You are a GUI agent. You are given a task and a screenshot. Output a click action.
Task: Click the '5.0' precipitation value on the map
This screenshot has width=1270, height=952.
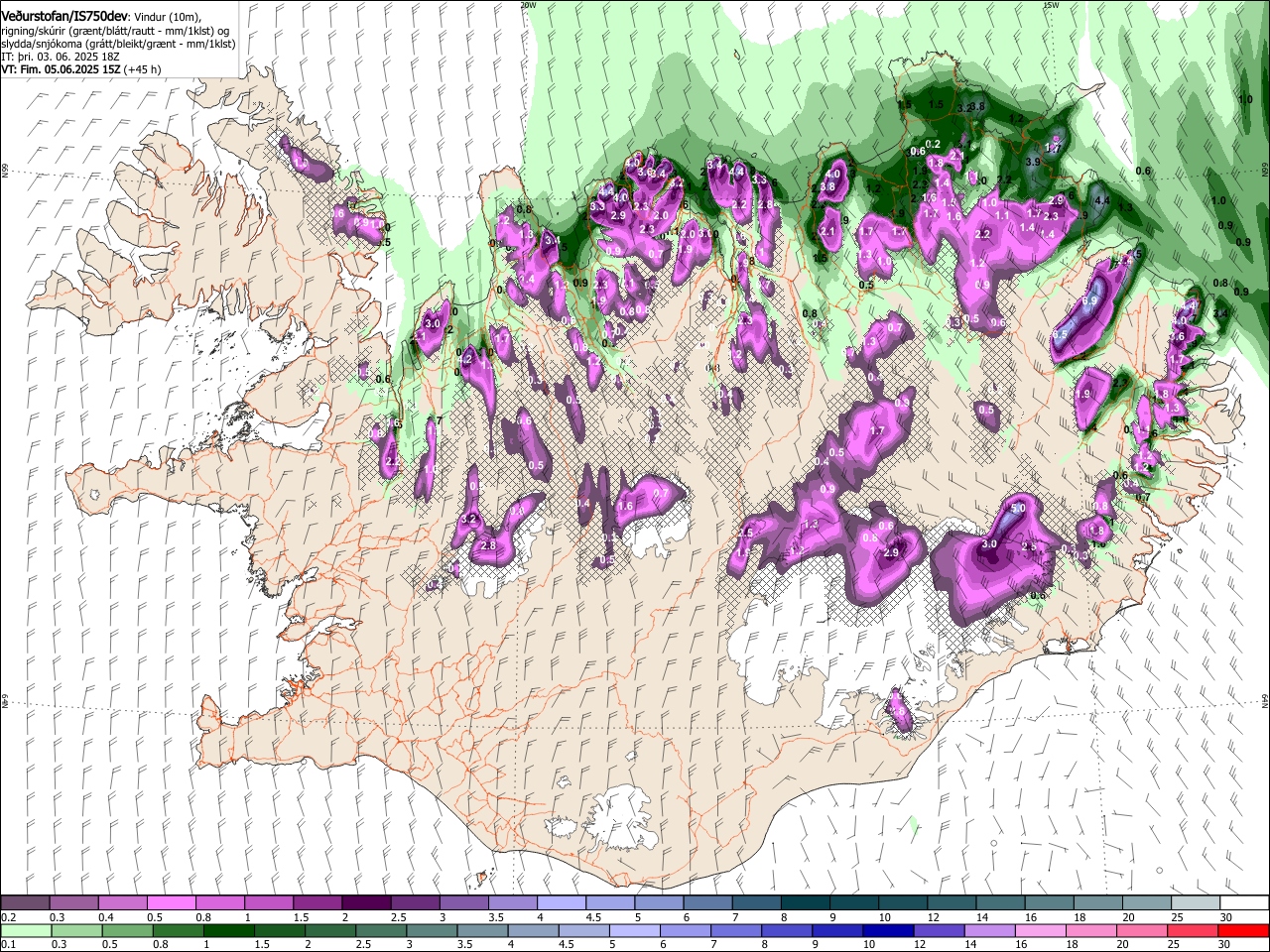(x=1017, y=508)
